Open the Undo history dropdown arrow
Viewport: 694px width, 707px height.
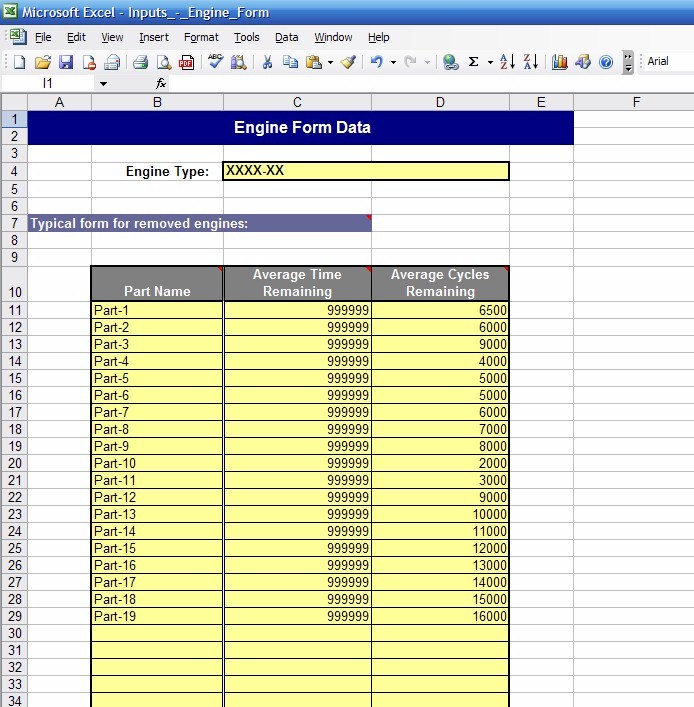point(393,62)
